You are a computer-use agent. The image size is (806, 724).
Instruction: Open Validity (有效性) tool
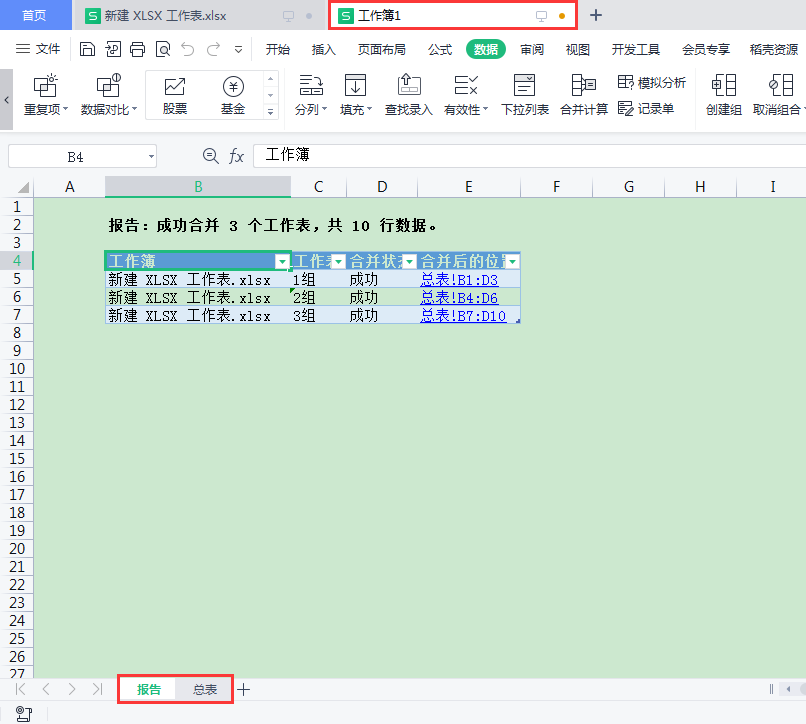point(466,95)
